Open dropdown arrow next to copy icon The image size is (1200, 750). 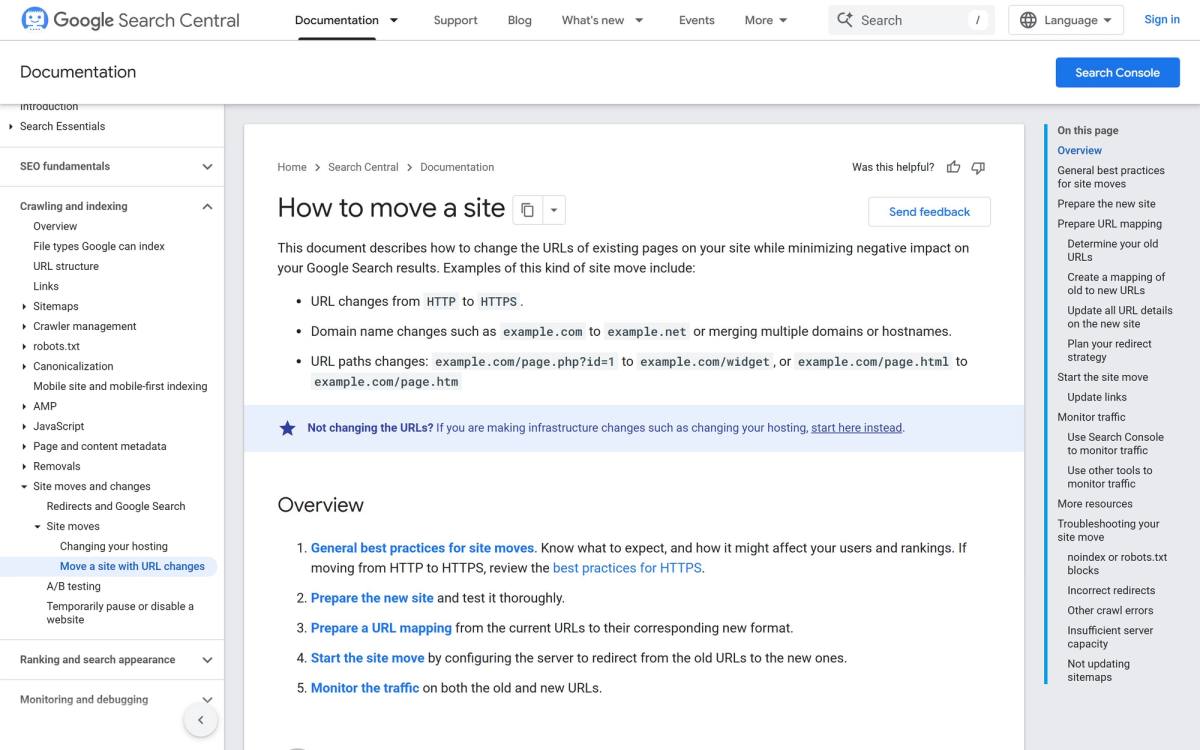pos(554,210)
